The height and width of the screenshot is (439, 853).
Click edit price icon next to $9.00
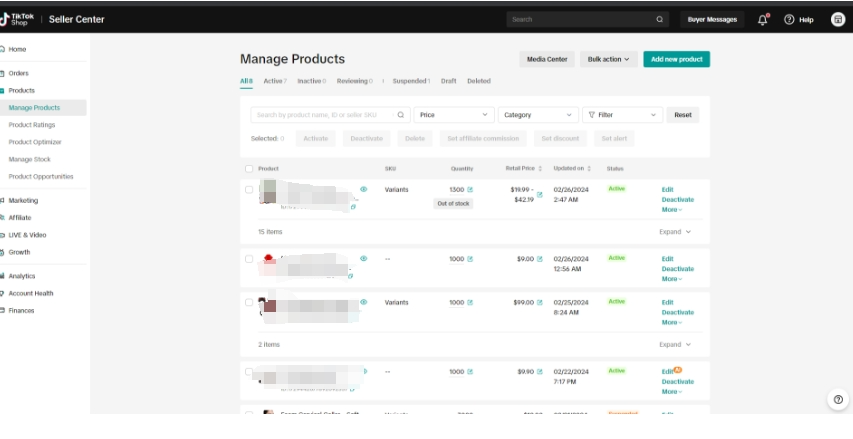click(540, 259)
